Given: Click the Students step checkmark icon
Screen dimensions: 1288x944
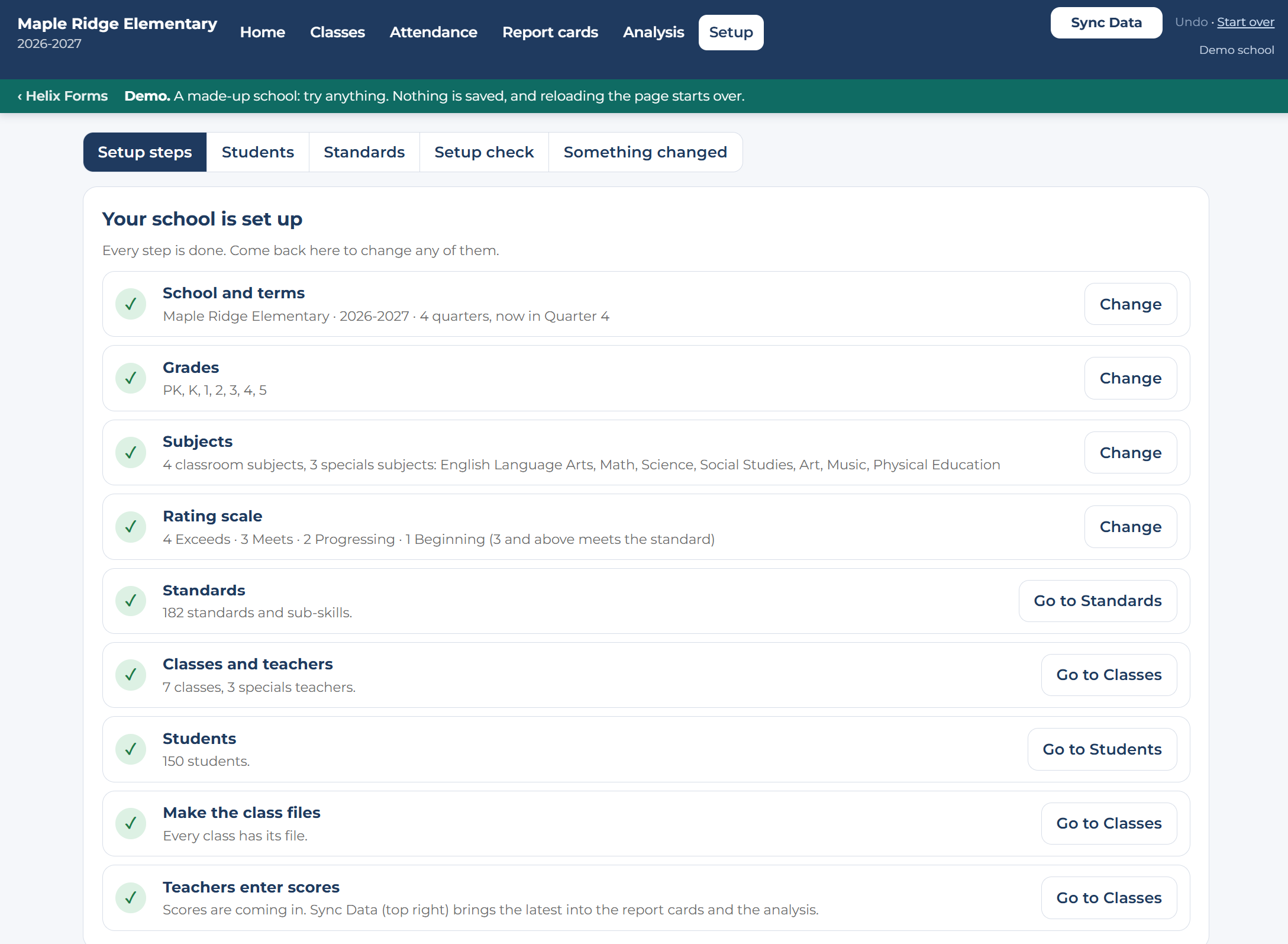Looking at the screenshot, I should [x=131, y=749].
